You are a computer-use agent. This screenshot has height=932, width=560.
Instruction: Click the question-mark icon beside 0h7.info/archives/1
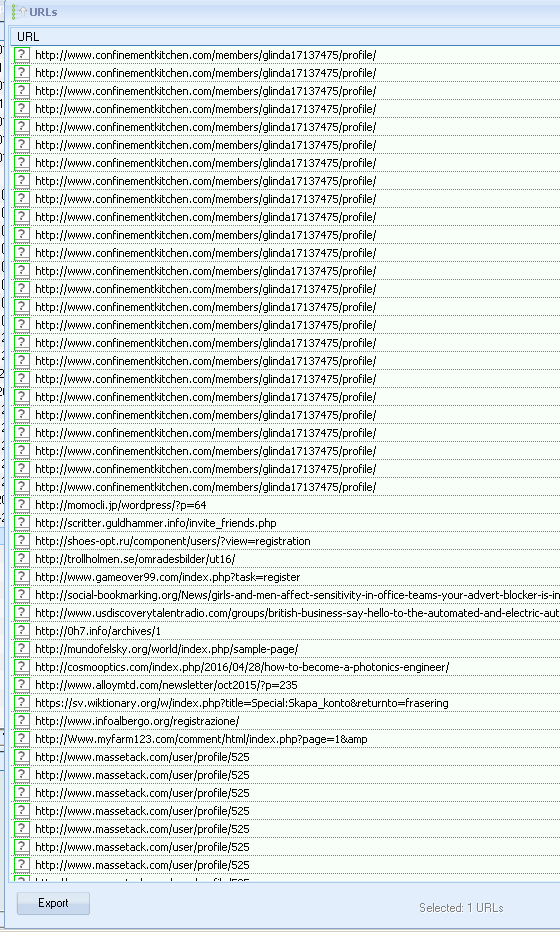click(x=22, y=631)
